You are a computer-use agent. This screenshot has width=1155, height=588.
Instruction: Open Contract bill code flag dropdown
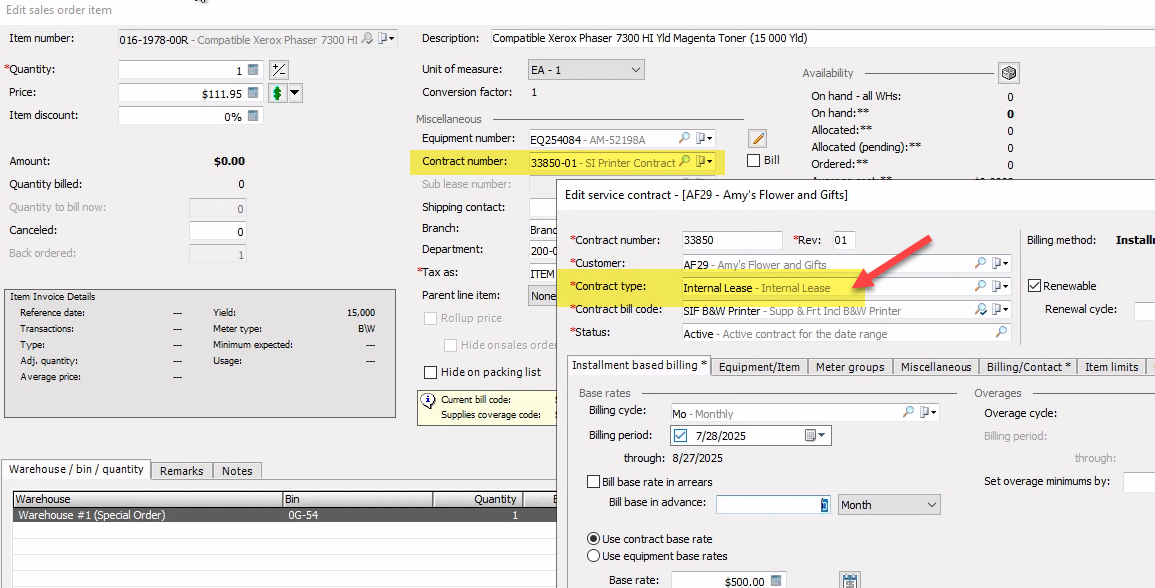[x=1000, y=309]
